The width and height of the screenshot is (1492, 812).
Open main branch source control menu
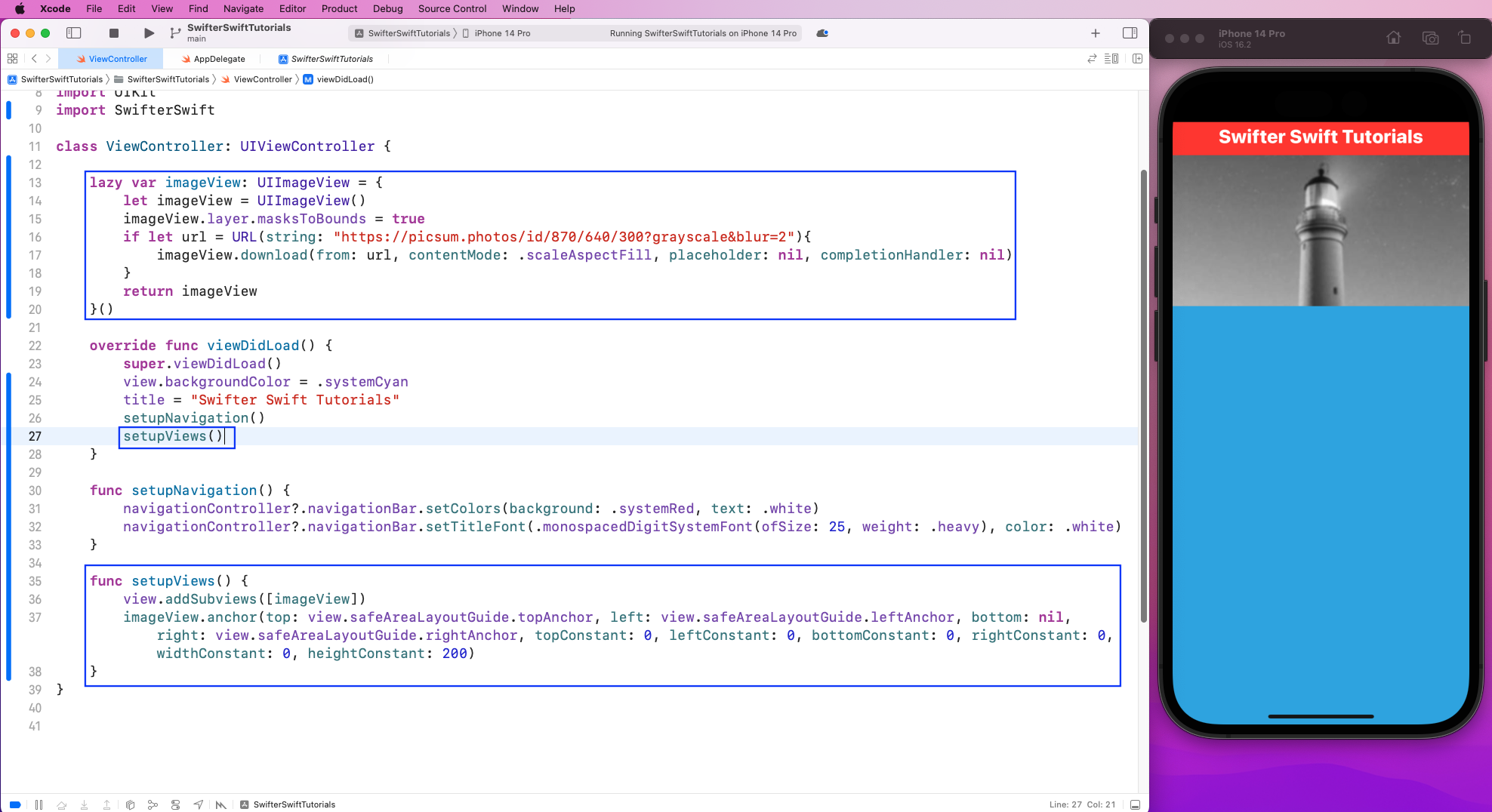(196, 39)
